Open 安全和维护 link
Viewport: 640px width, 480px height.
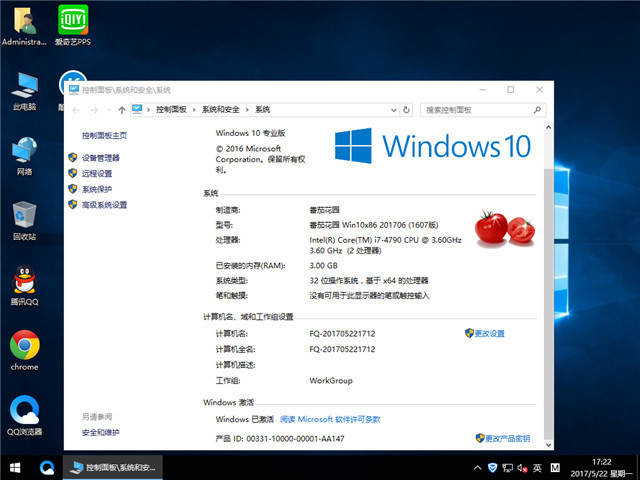100,432
